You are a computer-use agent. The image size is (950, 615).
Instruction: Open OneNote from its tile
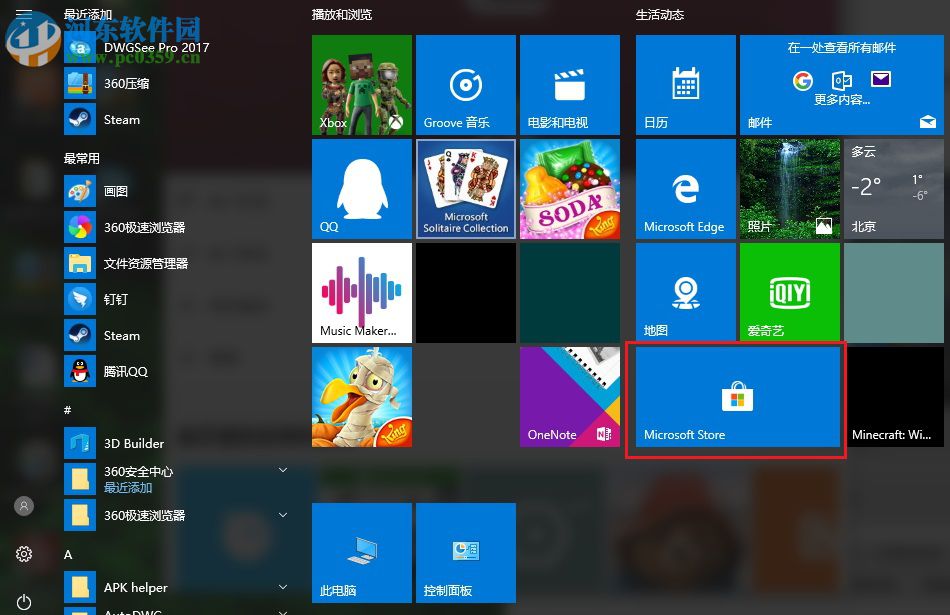pos(569,397)
